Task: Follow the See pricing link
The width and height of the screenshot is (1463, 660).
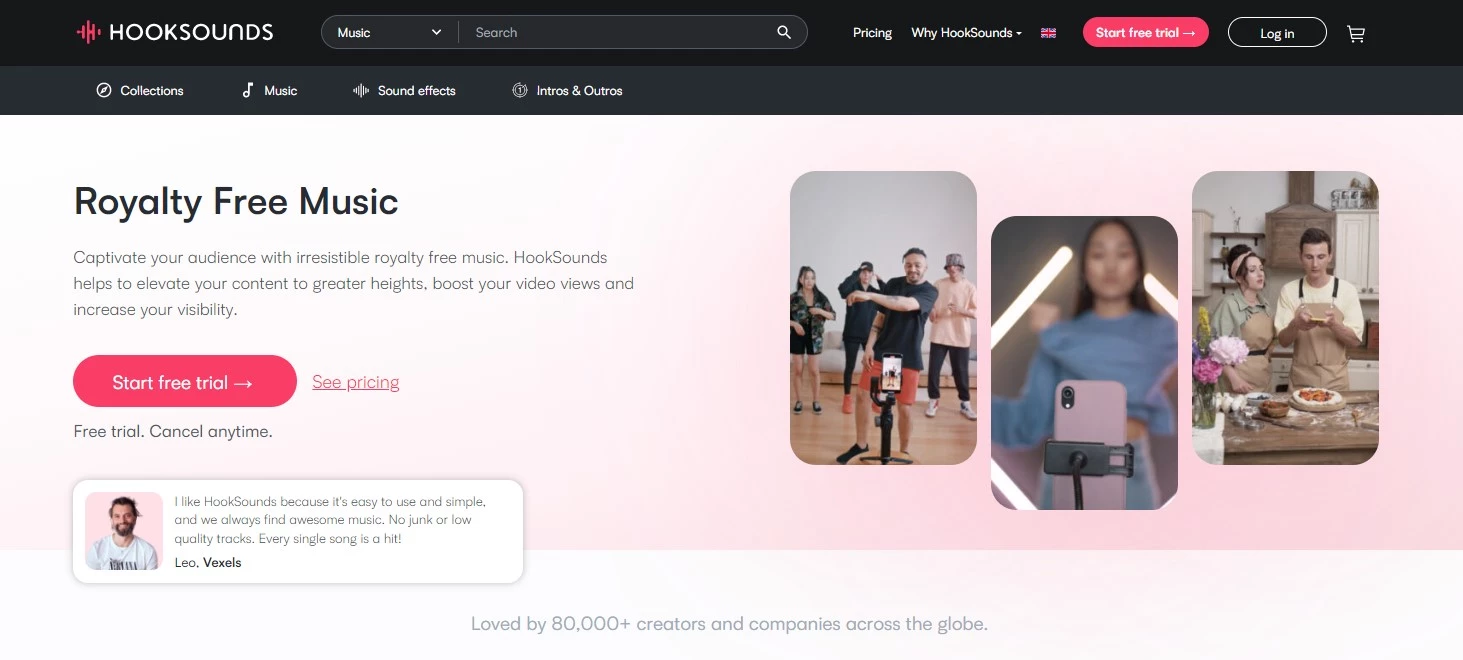Action: click(x=355, y=382)
